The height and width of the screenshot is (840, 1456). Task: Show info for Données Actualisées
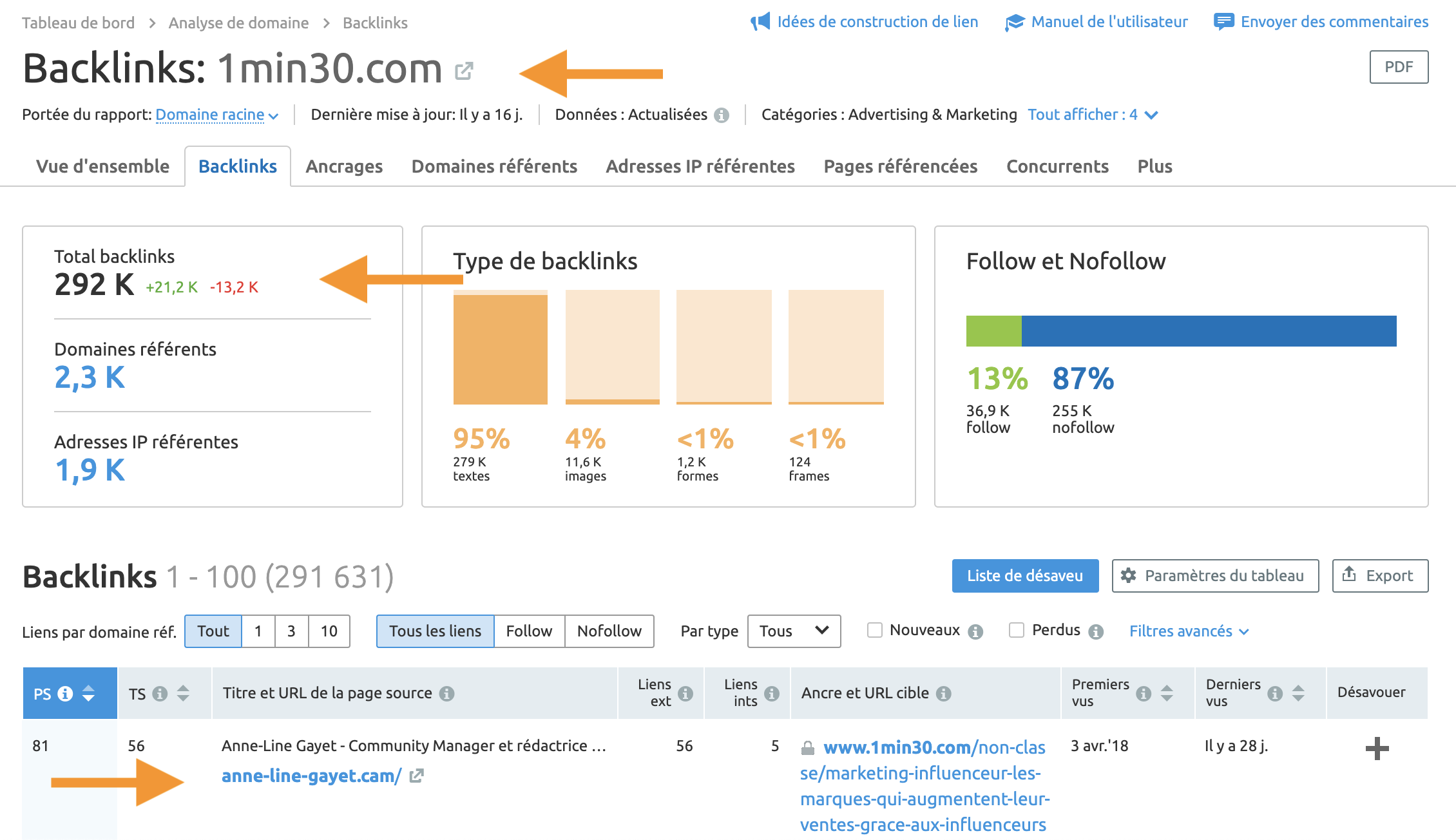click(722, 115)
